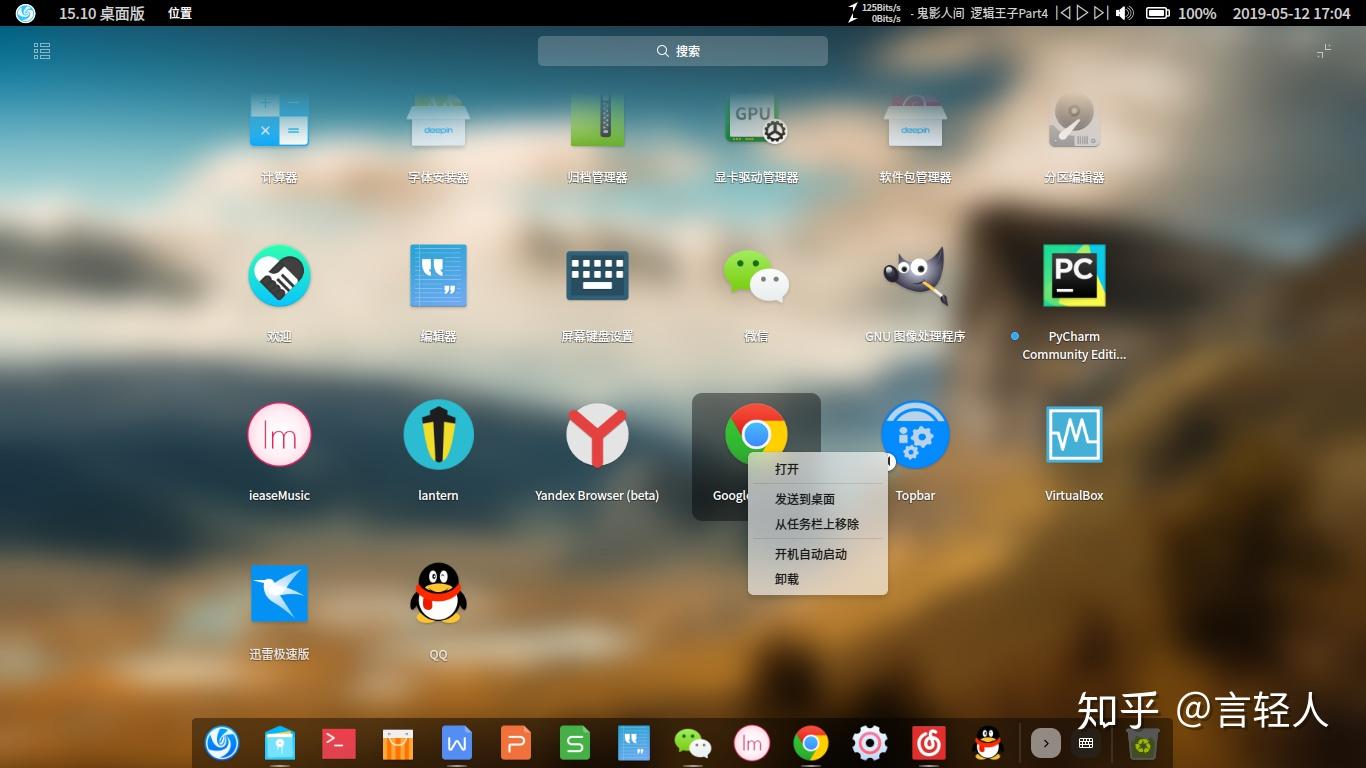This screenshot has width=1366, height=768.
Task: Open 分区编辑器 partition editor
Action: [1073, 120]
